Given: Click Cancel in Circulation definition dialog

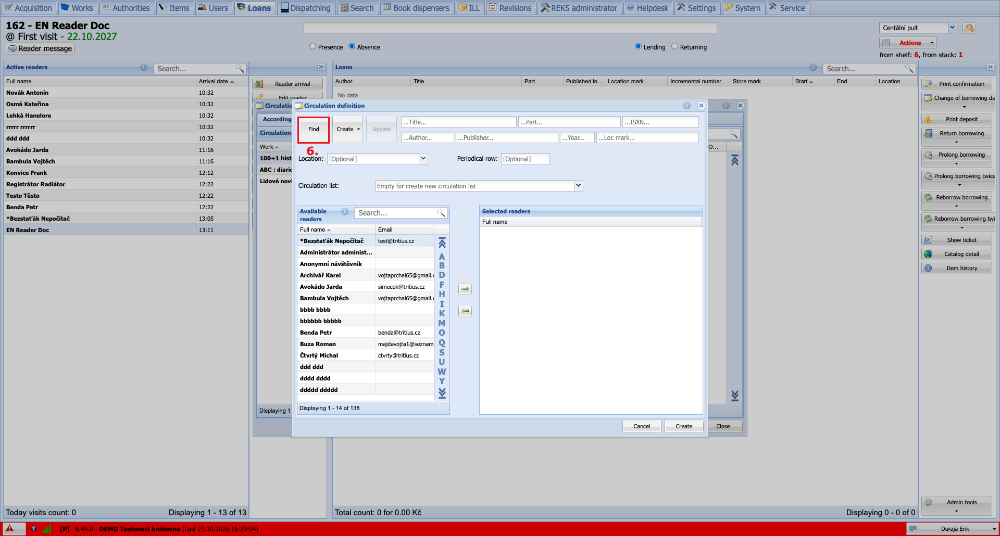Looking at the screenshot, I should tap(642, 426).
